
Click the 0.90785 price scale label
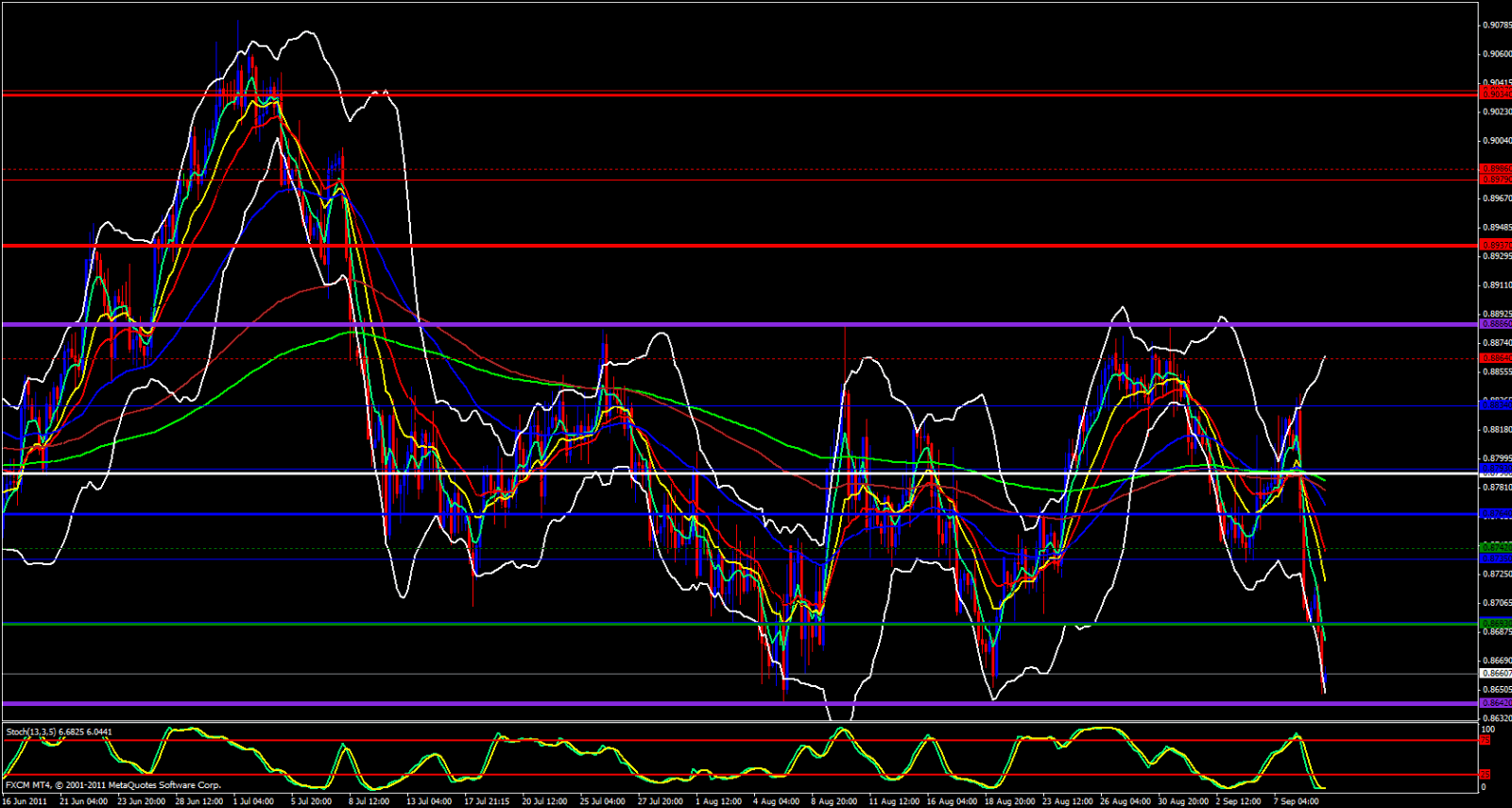(1496, 26)
